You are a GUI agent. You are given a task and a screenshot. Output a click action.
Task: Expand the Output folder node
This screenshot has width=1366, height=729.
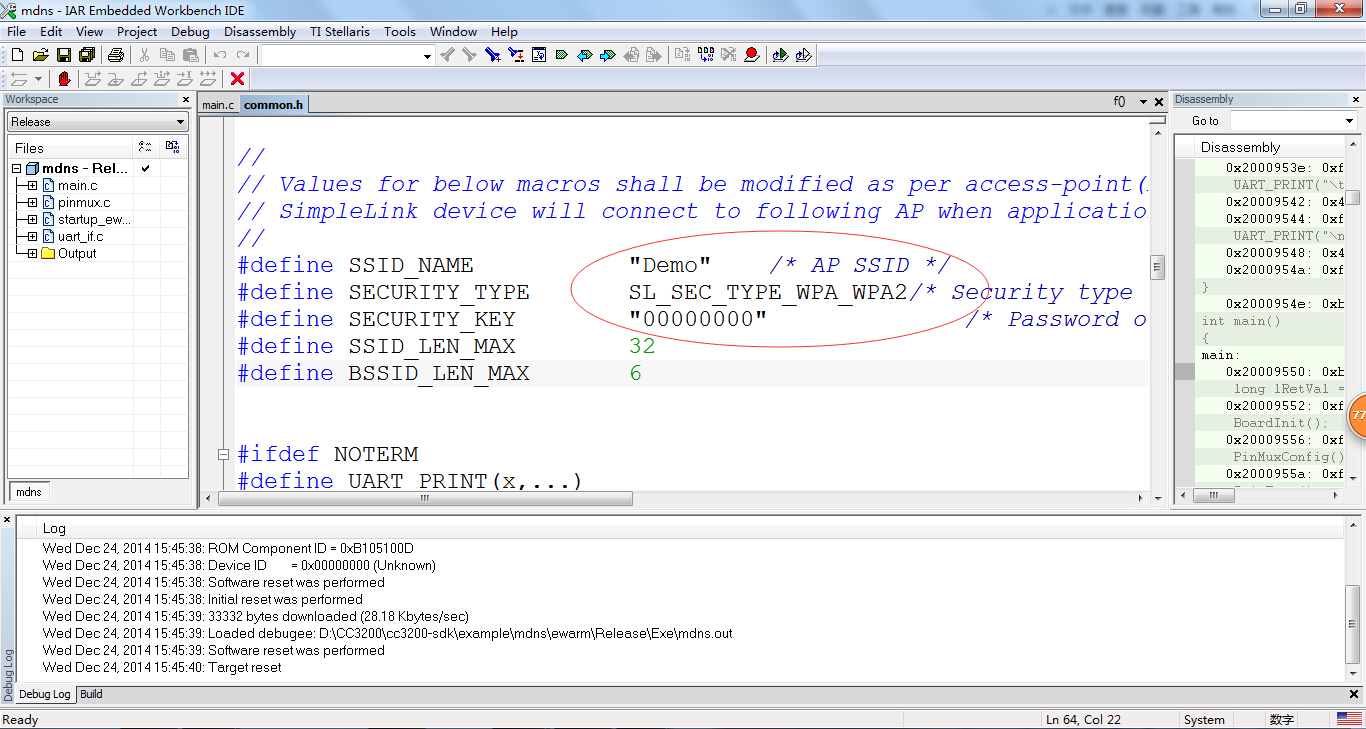pos(32,254)
